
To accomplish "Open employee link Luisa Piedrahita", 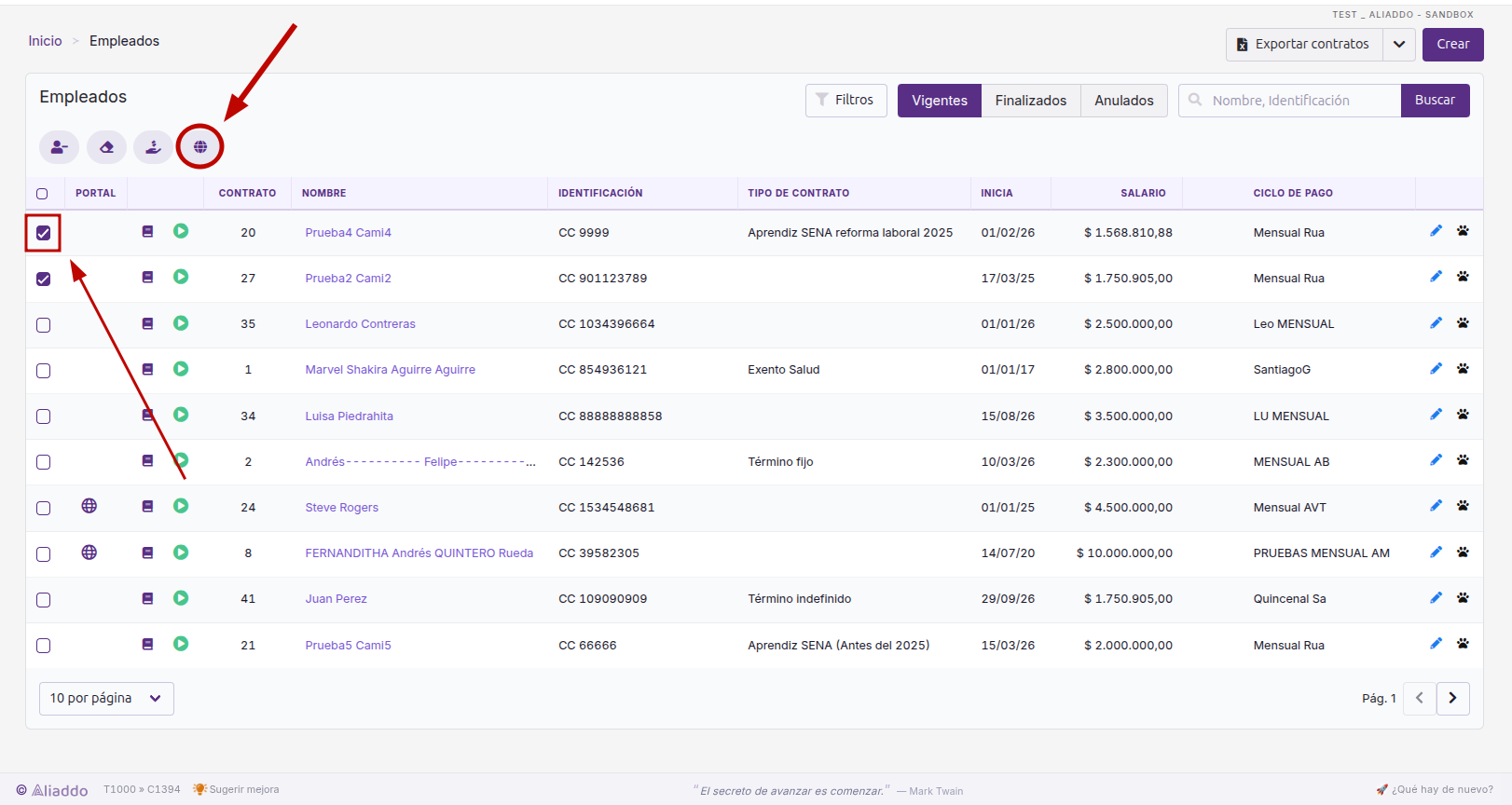I will coord(349,416).
